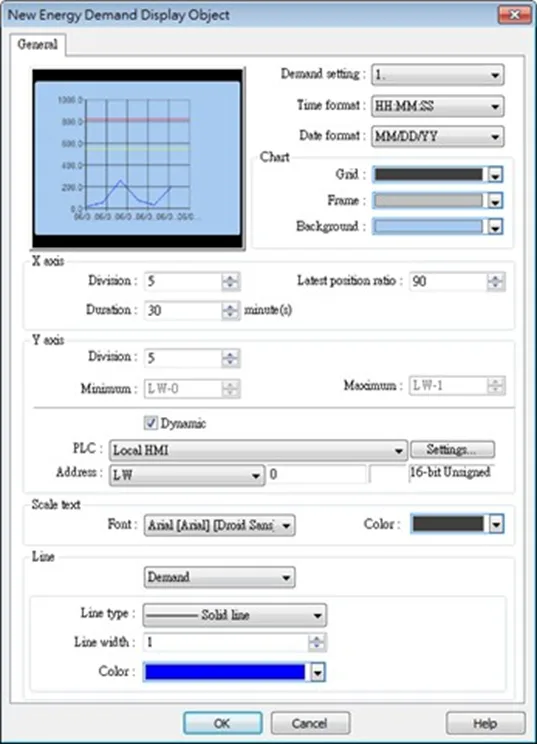Confirm with the OK button
Screen dimensions: 537x744
tap(222, 723)
